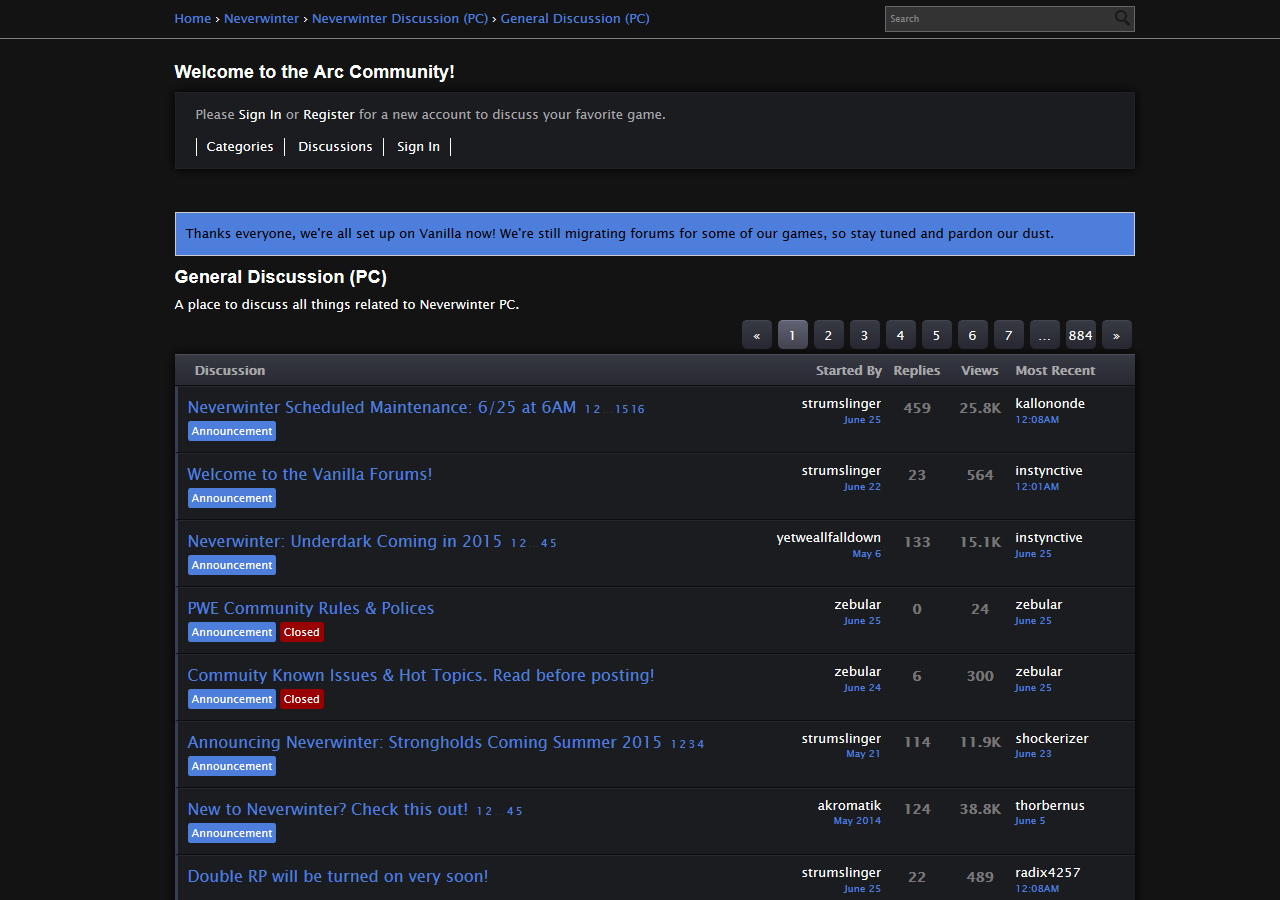The image size is (1280, 900).
Task: Open the Sign In tab
Action: (x=418, y=146)
